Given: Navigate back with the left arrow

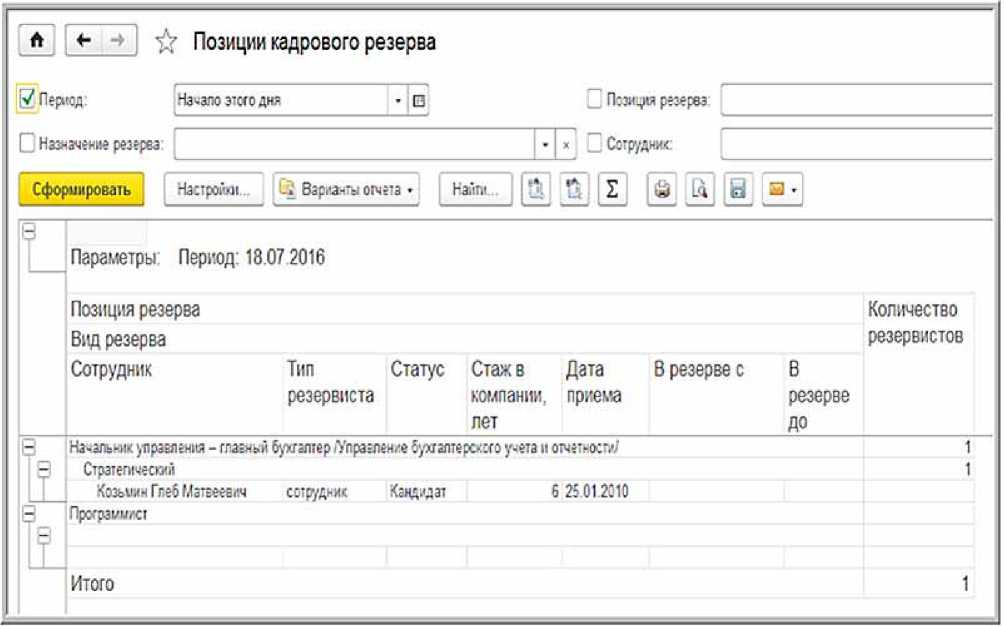Looking at the screenshot, I should (x=84, y=41).
